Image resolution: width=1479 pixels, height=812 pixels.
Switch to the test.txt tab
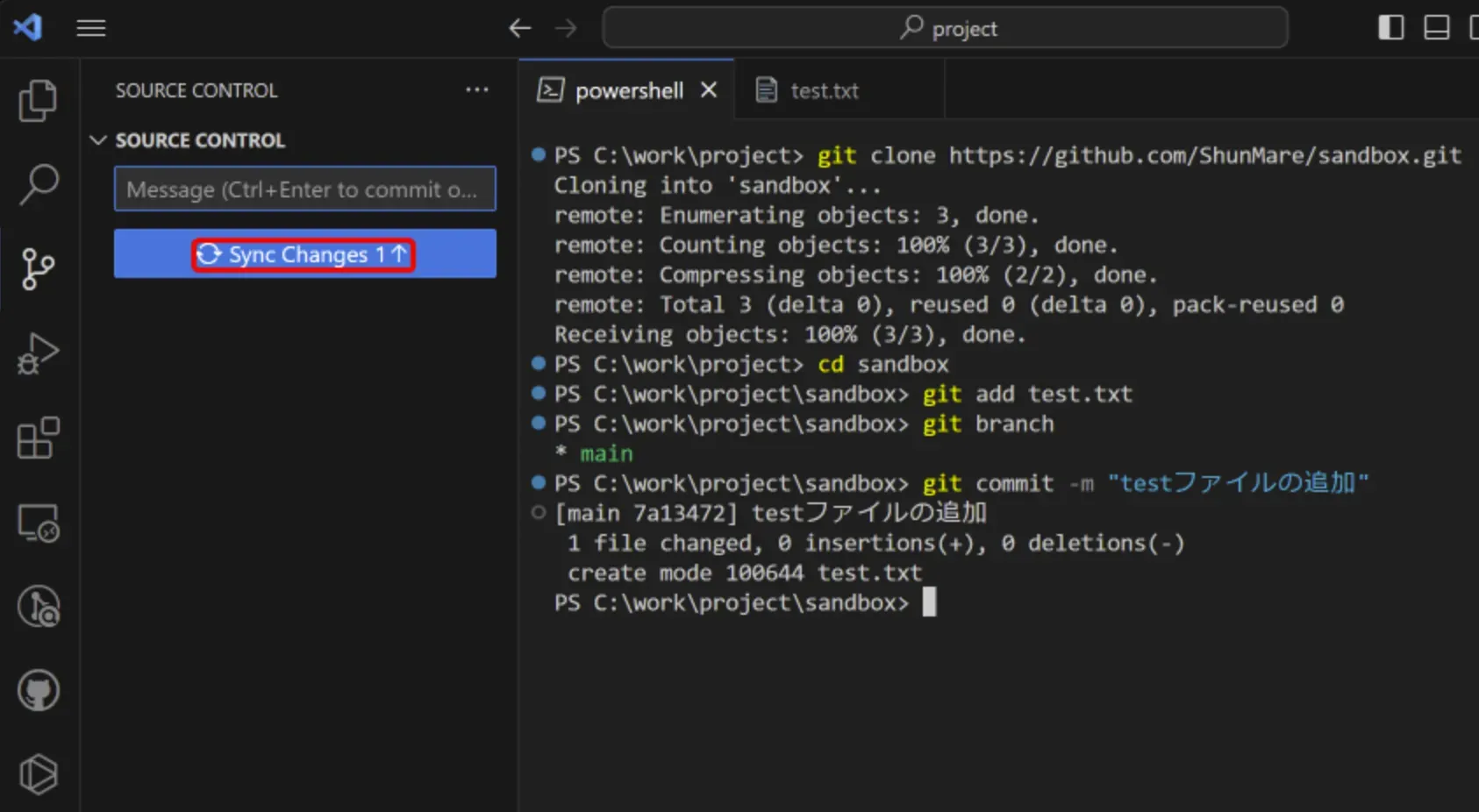coord(824,90)
